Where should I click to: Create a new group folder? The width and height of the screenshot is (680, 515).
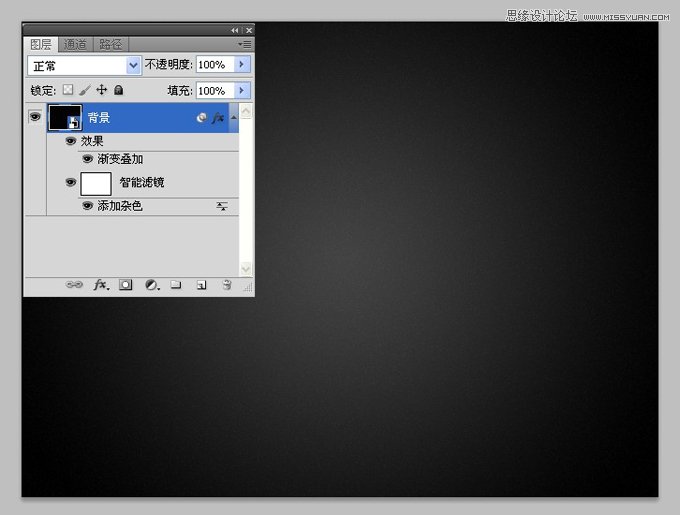(x=176, y=284)
